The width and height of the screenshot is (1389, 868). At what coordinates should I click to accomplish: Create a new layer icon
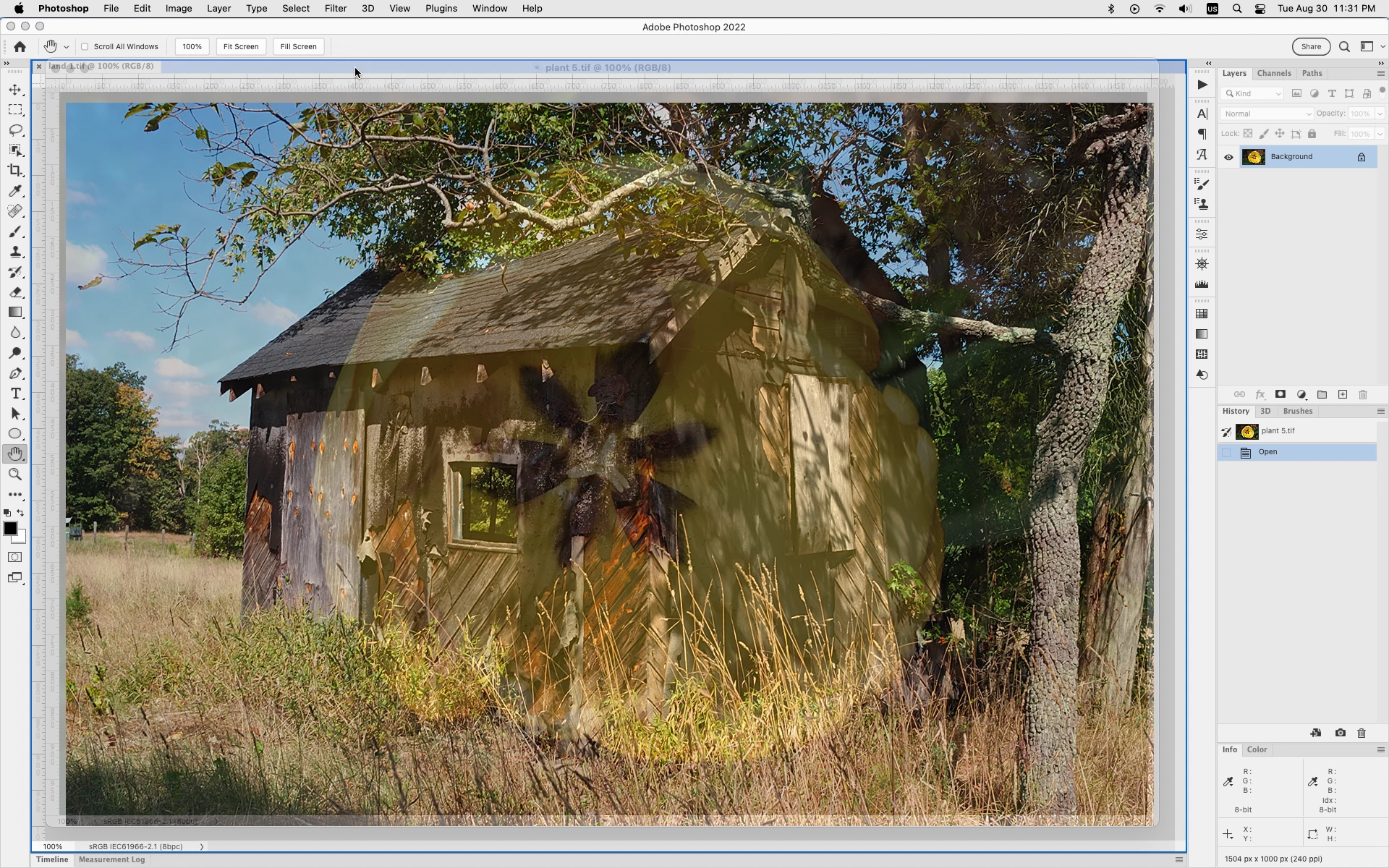tap(1343, 394)
